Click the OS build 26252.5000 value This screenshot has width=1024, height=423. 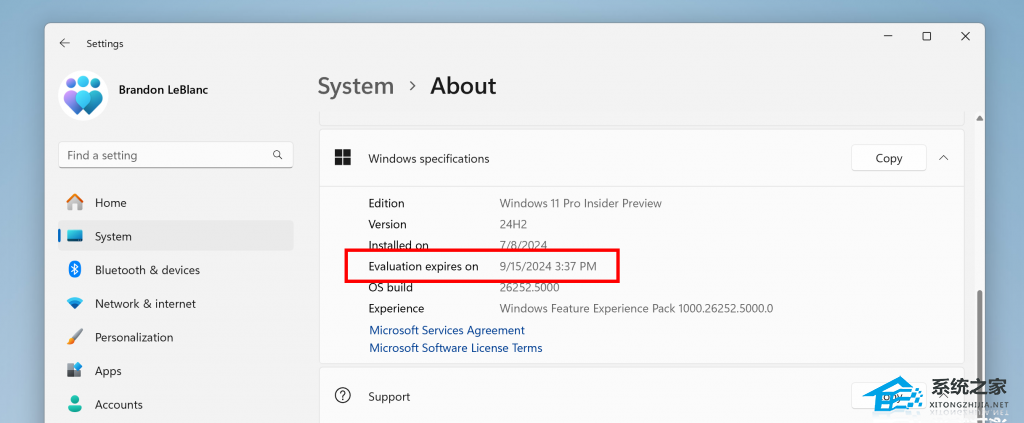(x=529, y=287)
